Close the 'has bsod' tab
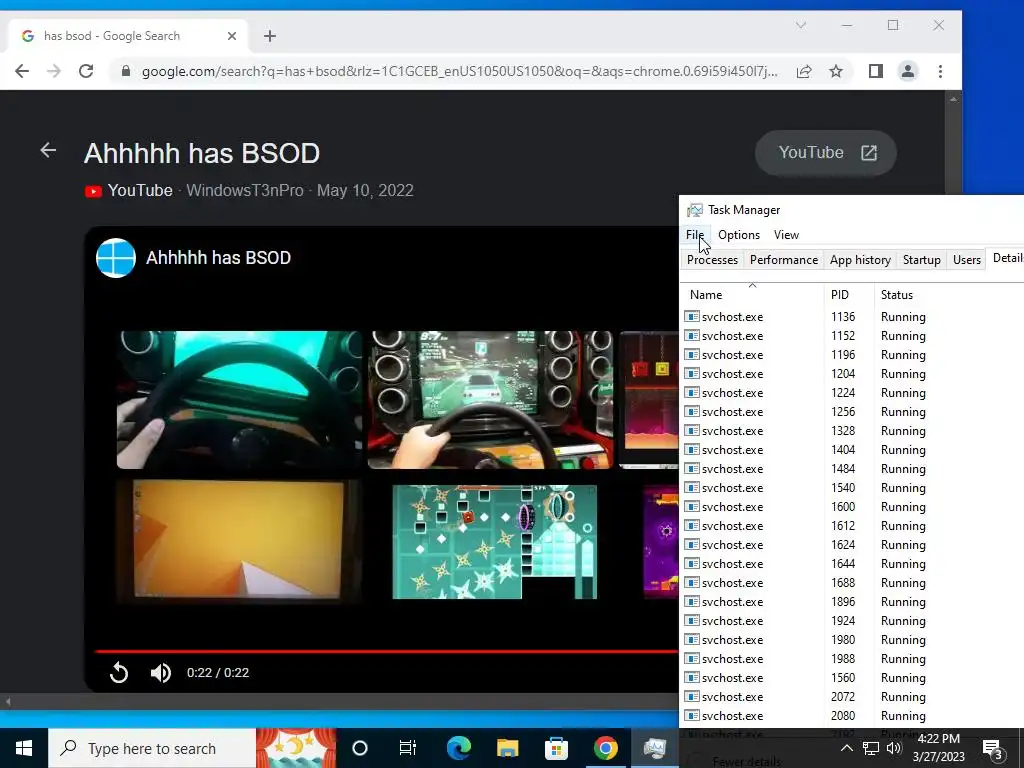Viewport: 1024px width, 768px height. [232, 36]
